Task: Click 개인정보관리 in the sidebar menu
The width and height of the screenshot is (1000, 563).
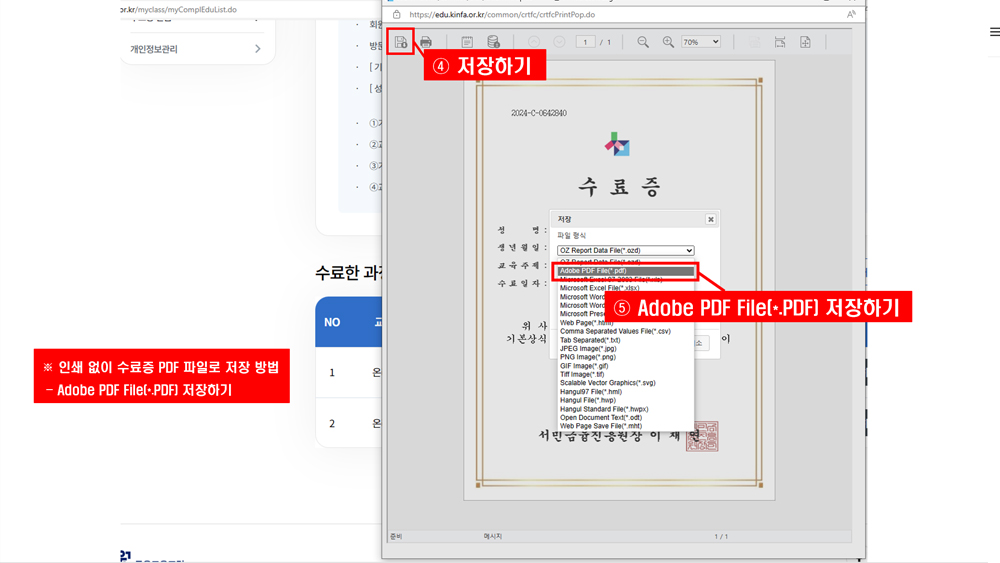Action: click(x=154, y=49)
